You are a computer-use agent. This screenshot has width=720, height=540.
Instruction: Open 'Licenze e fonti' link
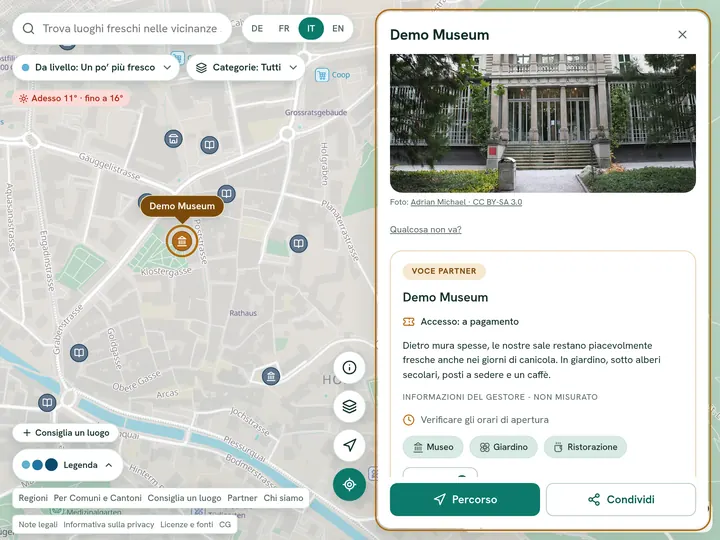click(x=186, y=524)
